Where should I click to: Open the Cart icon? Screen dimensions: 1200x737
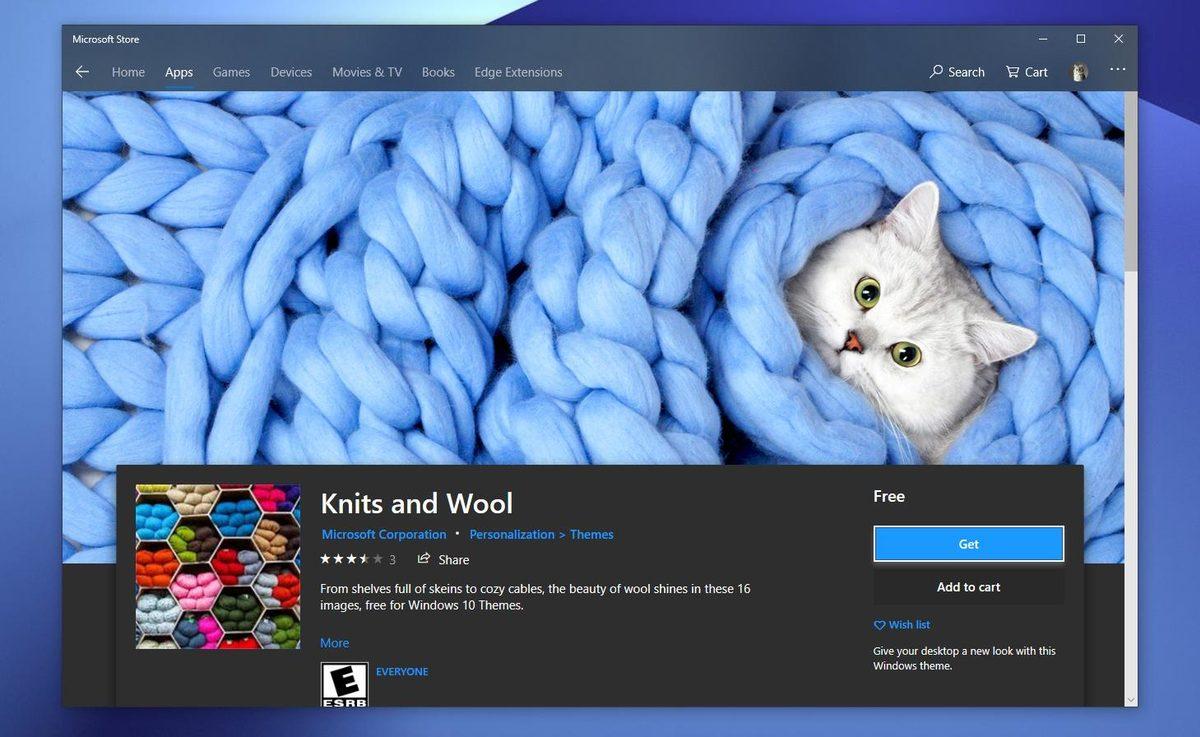coord(1026,72)
